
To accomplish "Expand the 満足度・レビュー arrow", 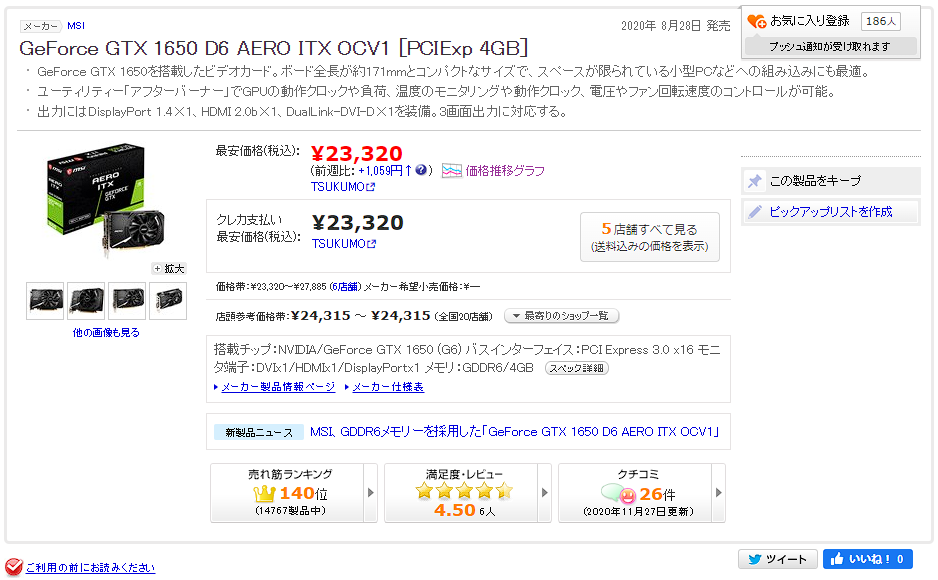I will click(x=545, y=493).
